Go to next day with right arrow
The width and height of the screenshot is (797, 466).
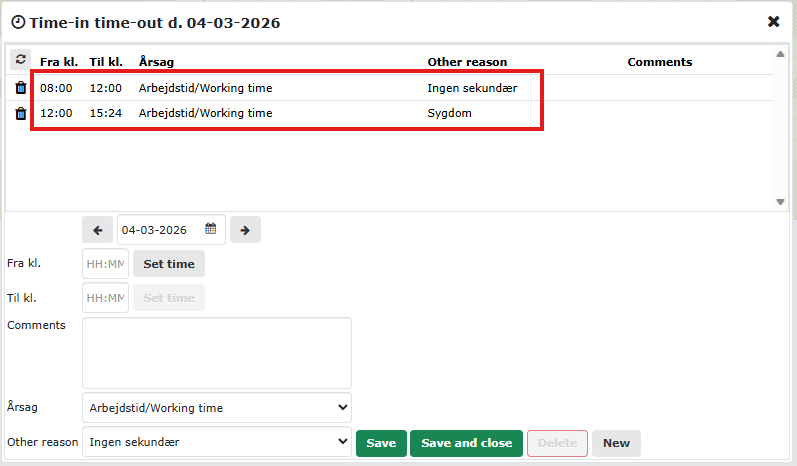(245, 230)
